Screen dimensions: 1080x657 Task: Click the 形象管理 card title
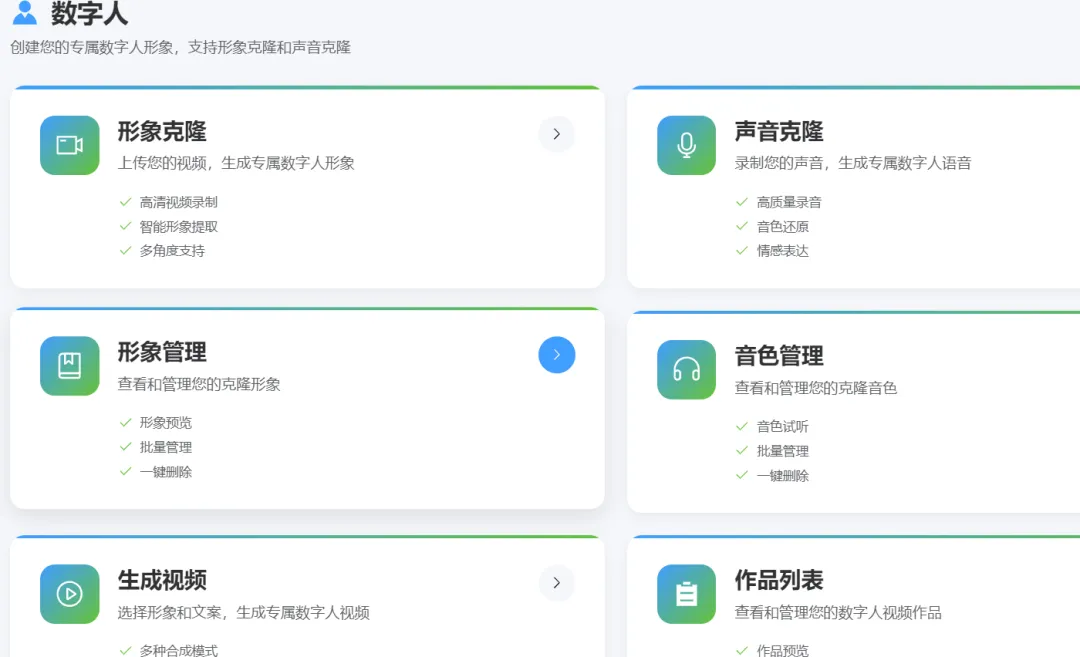pos(163,352)
